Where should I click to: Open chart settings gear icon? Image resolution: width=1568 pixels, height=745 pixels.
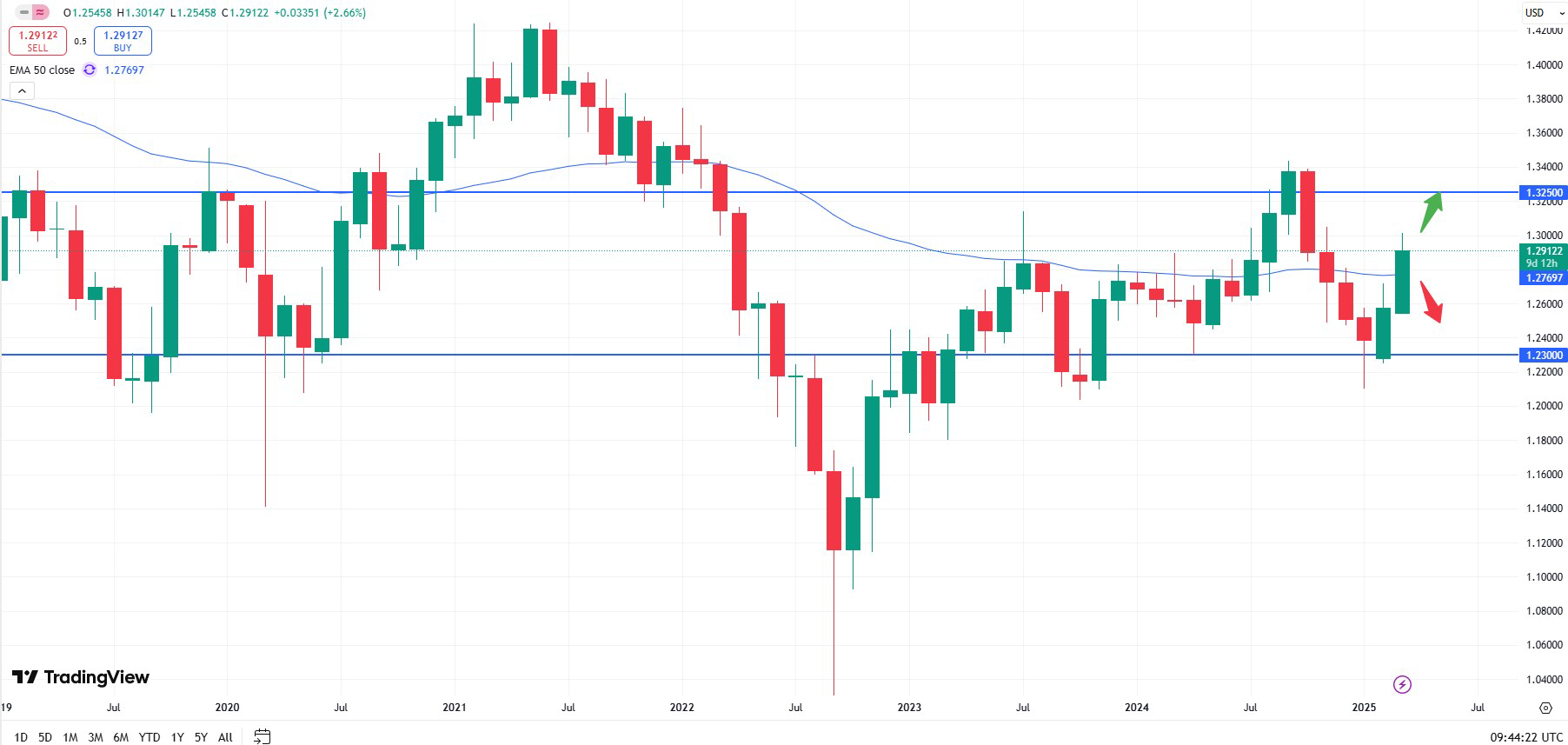1545,708
